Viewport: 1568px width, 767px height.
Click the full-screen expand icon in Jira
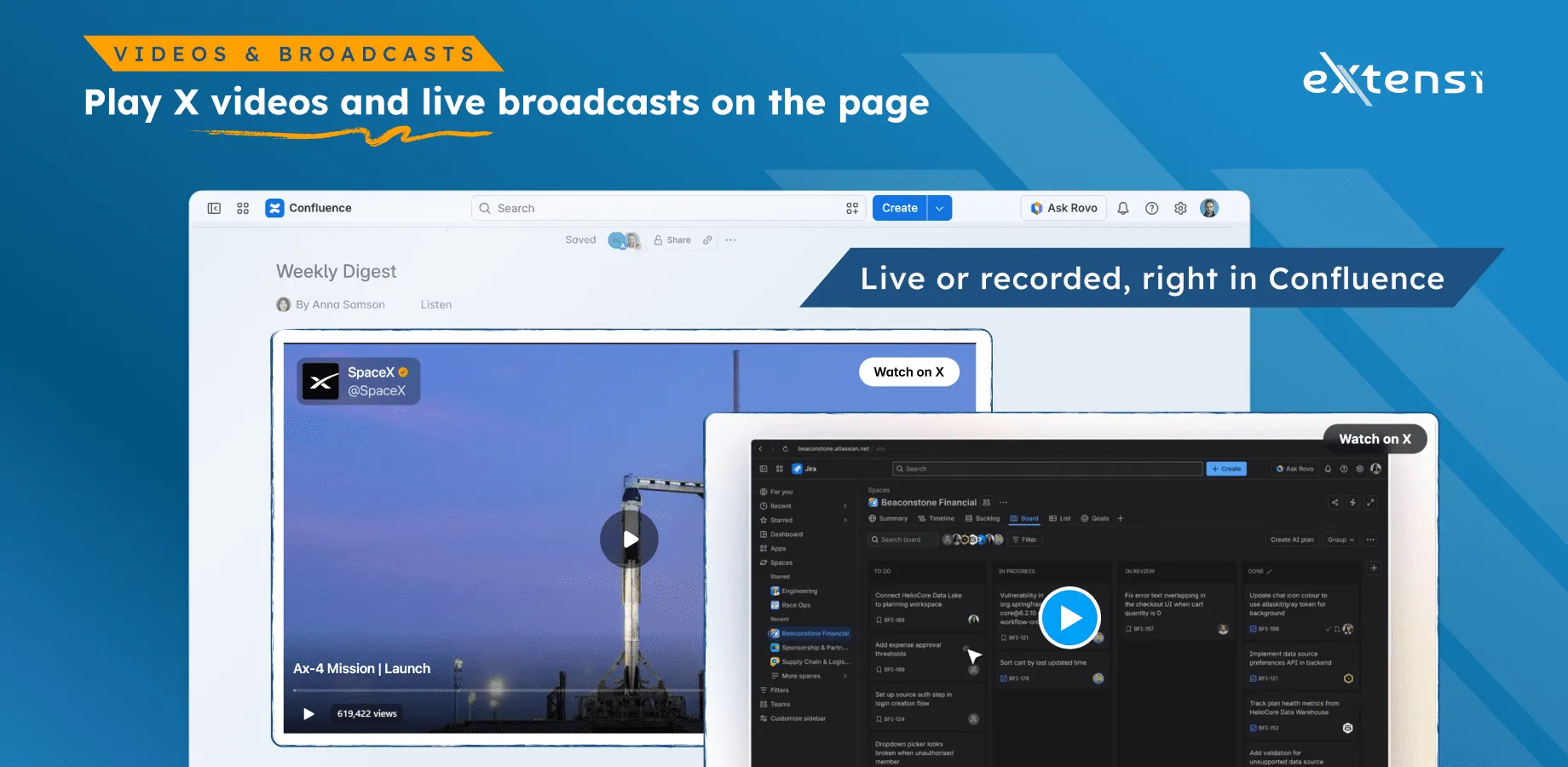(x=1370, y=503)
